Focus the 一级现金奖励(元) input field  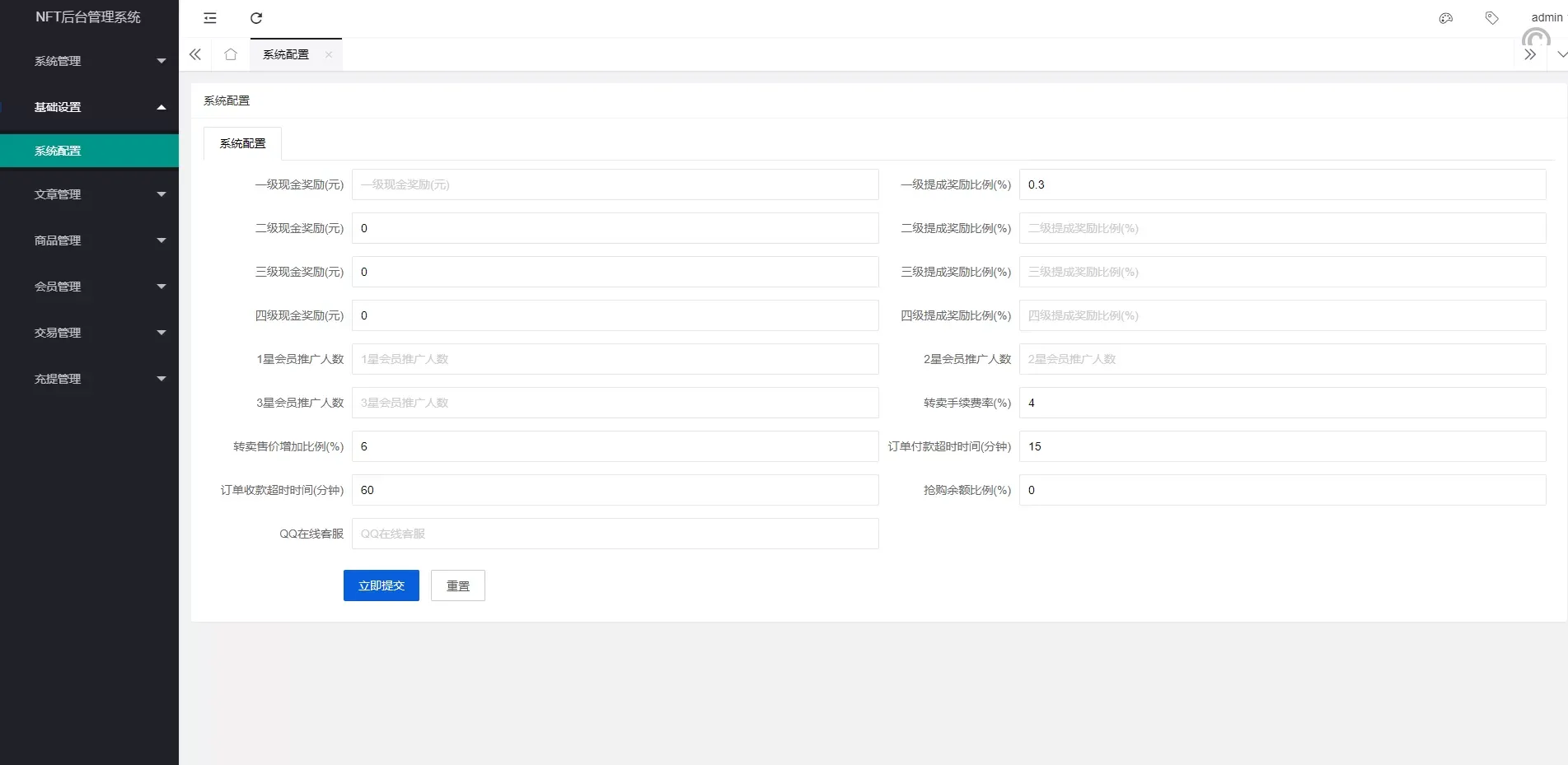coord(615,184)
